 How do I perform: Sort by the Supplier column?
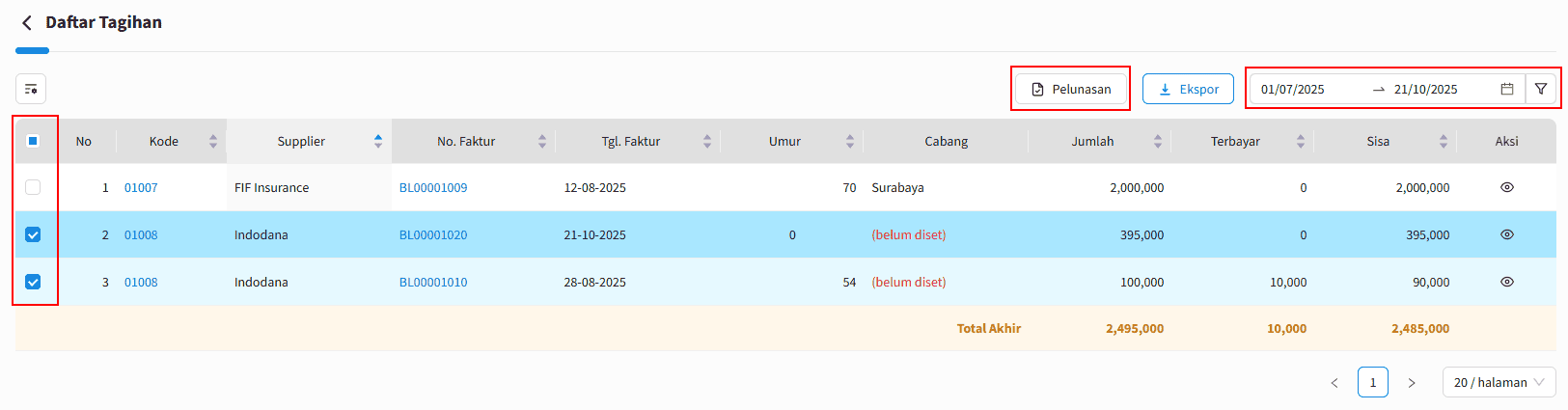378,142
